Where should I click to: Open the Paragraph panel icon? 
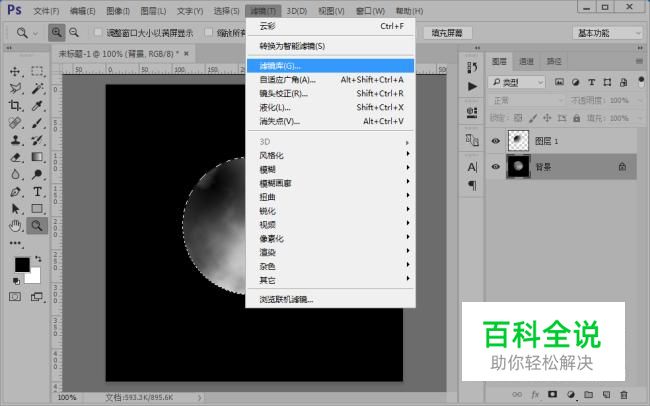coord(472,185)
